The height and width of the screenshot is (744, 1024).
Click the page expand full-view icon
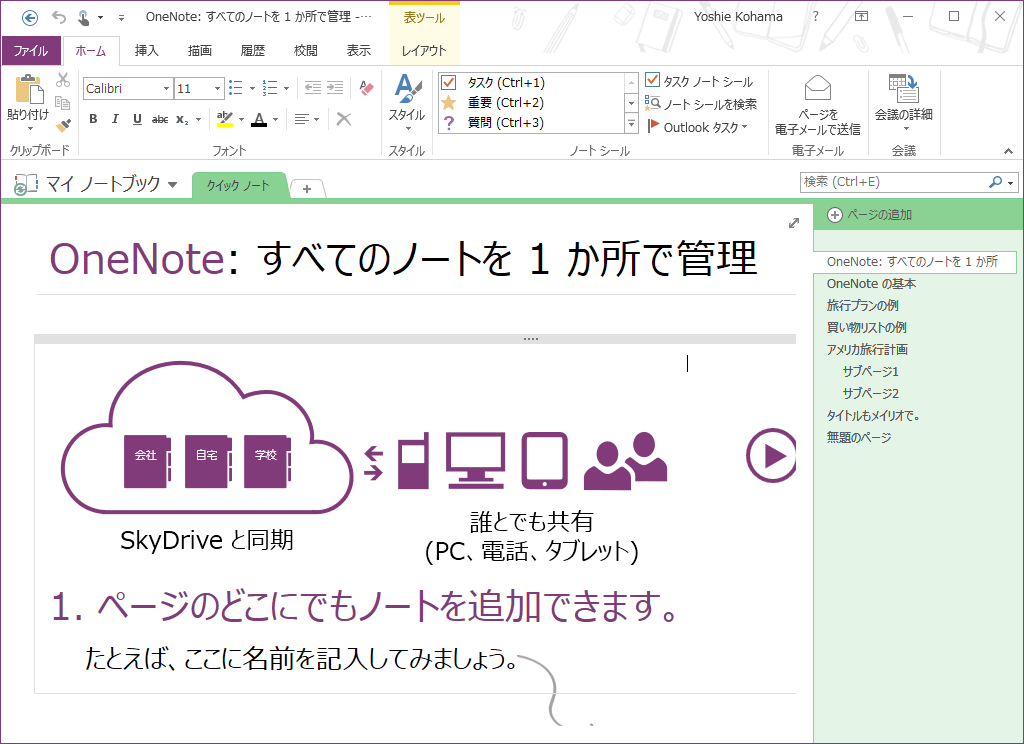click(794, 223)
